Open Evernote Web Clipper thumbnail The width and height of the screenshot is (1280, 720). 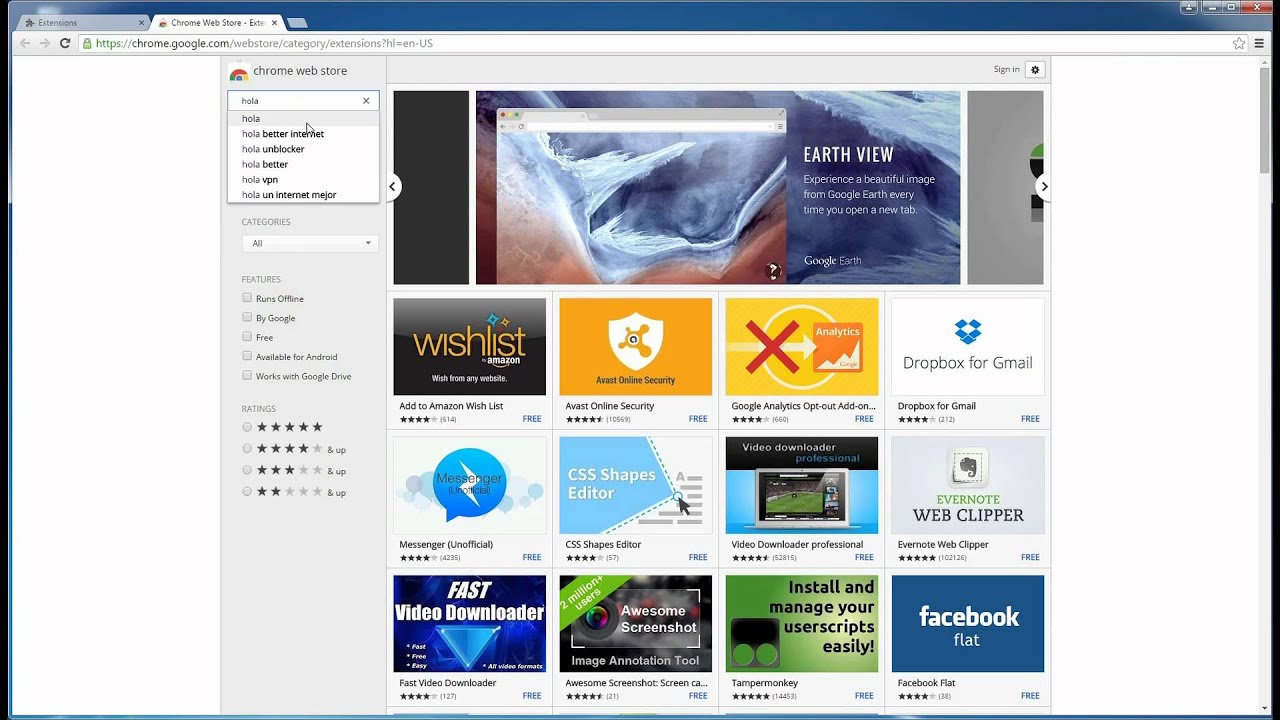pos(968,485)
